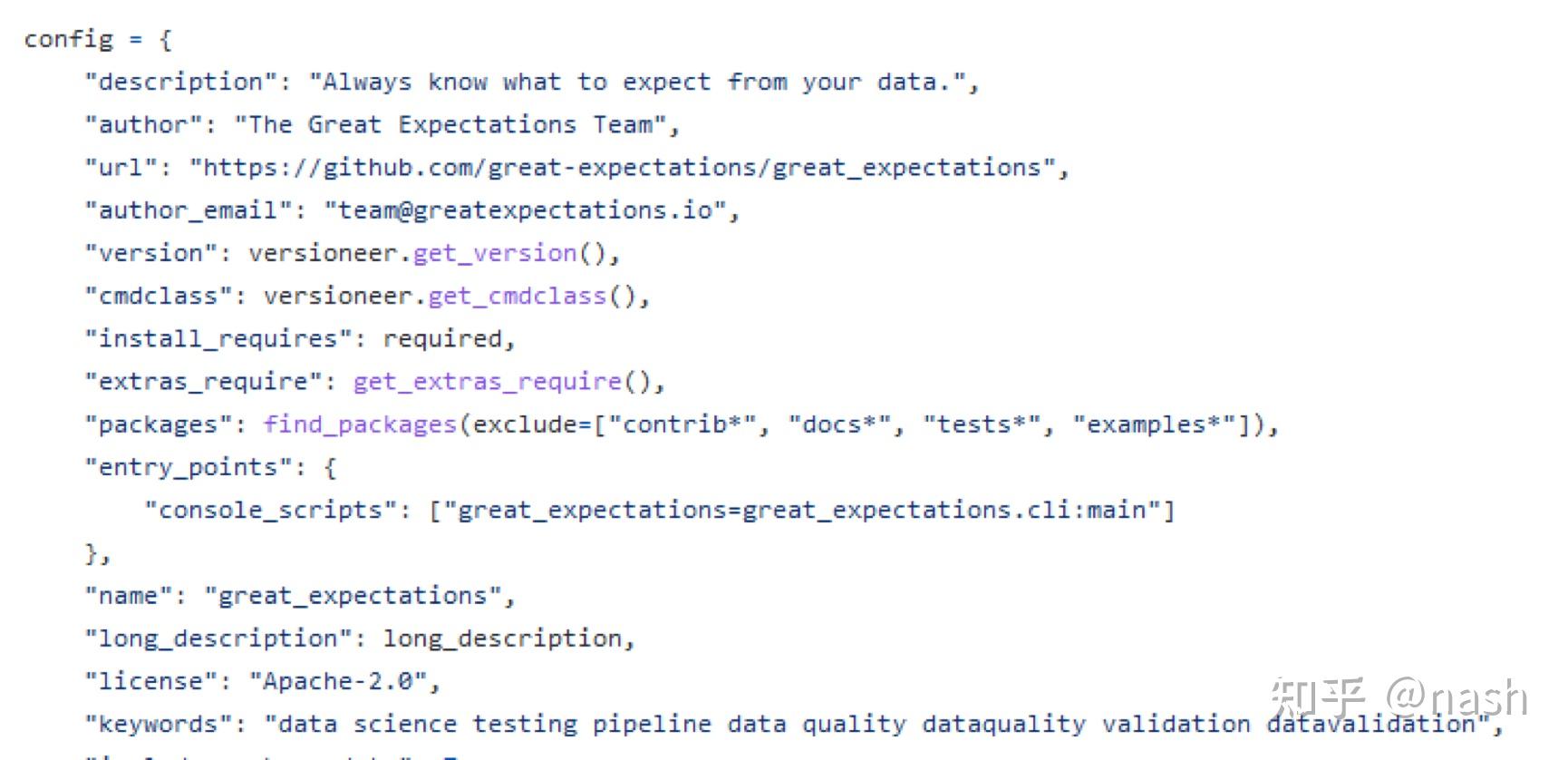
Task: Click the required variable after install_requires
Action: click(x=442, y=339)
